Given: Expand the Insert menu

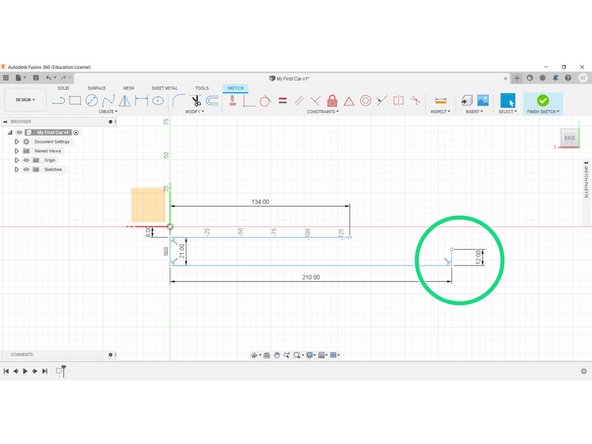Looking at the screenshot, I should pyautogui.click(x=474, y=112).
